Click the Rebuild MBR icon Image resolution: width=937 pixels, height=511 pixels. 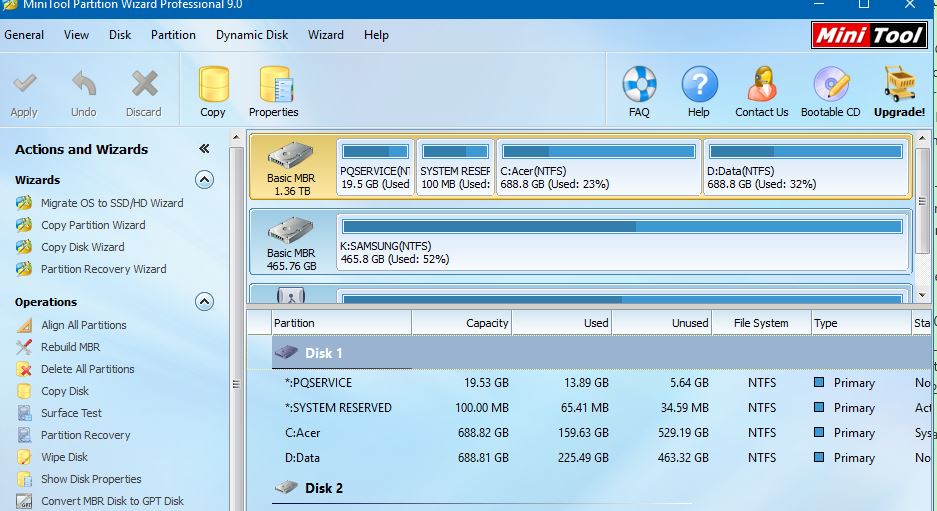tap(24, 347)
